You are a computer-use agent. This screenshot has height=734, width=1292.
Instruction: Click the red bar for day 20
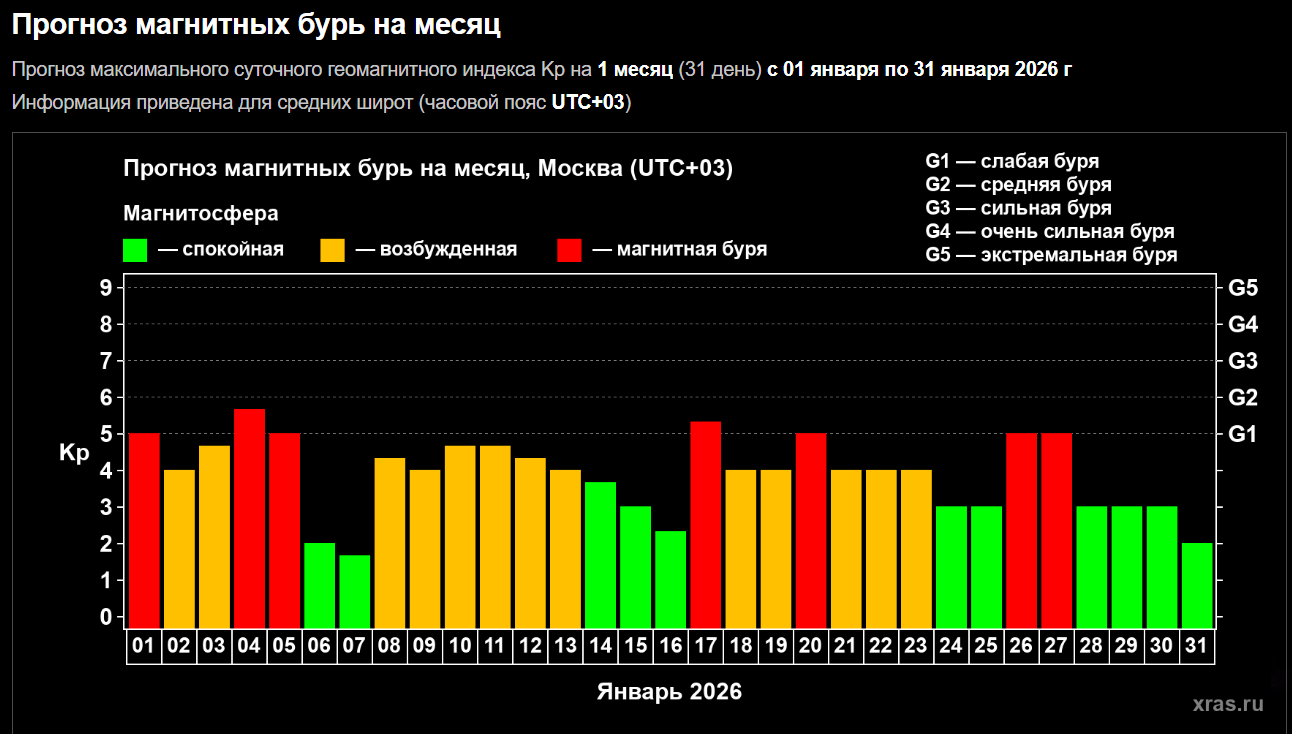pos(811,531)
